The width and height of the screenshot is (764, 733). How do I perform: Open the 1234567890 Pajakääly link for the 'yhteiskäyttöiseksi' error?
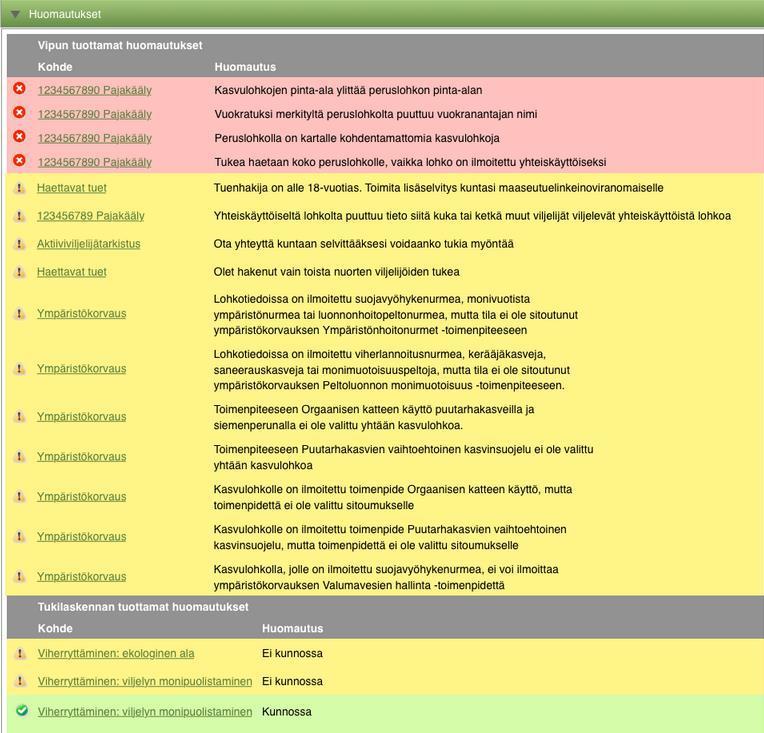pos(95,162)
